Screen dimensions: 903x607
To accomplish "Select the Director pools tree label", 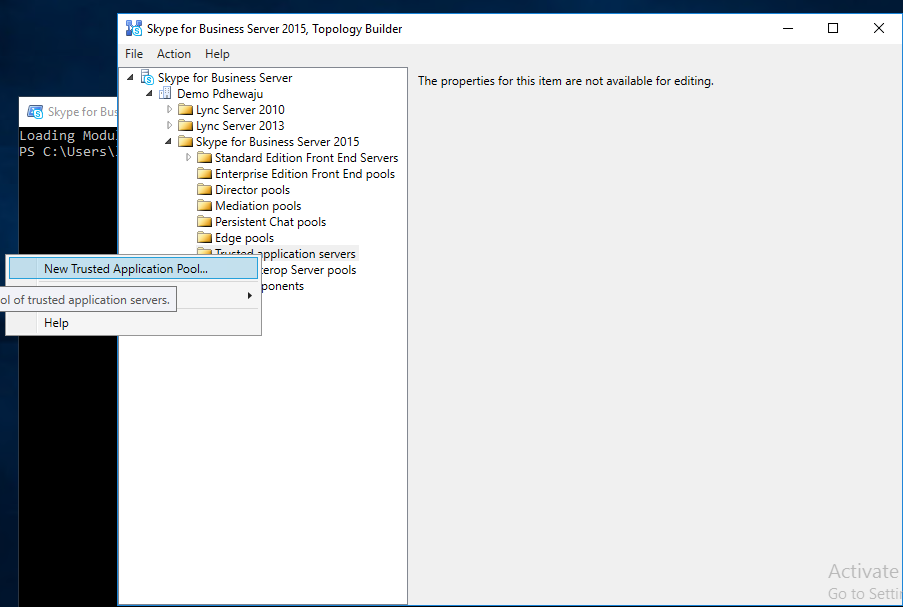I will (x=252, y=190).
